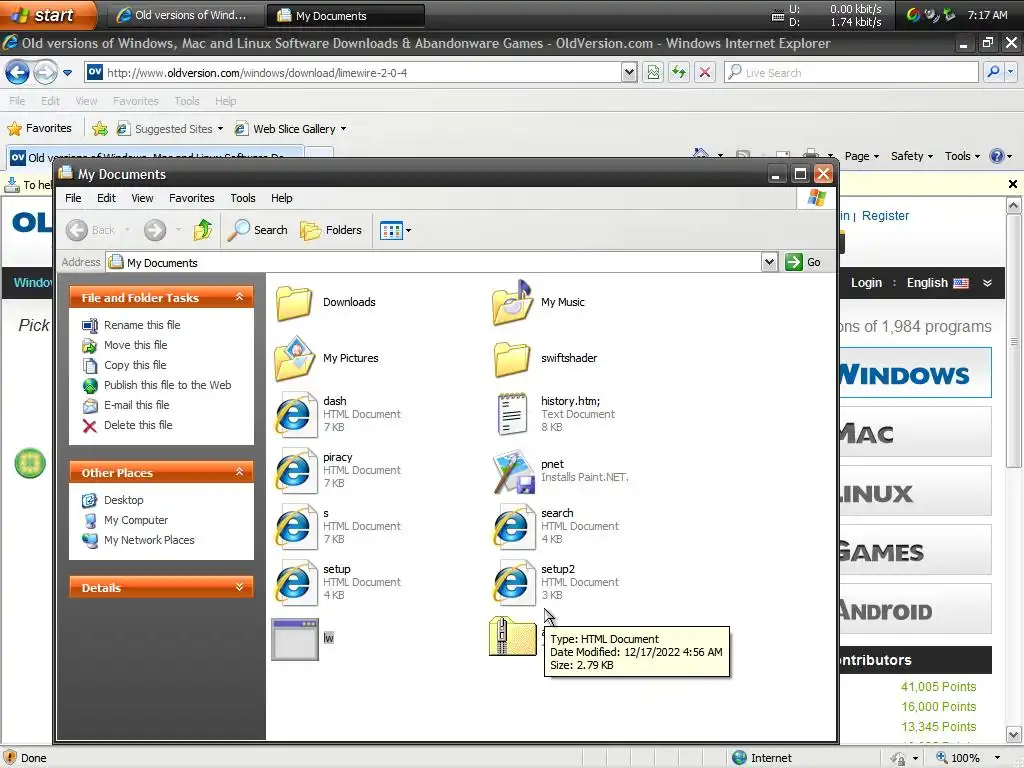The width and height of the screenshot is (1024, 768).
Task: Open the Favorites menu in My Documents
Action: [191, 198]
